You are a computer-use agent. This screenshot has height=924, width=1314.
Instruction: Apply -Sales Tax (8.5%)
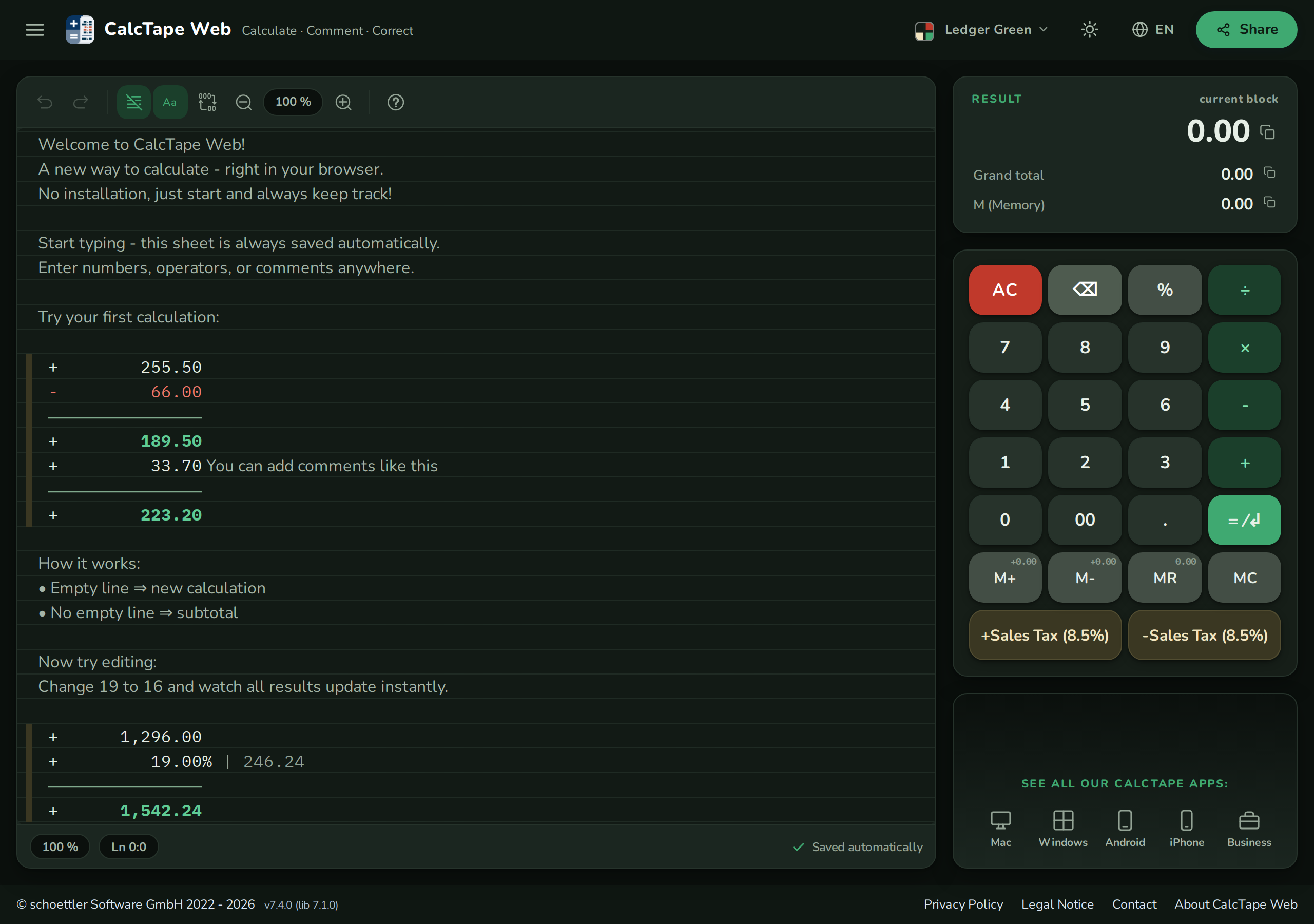point(1205,636)
